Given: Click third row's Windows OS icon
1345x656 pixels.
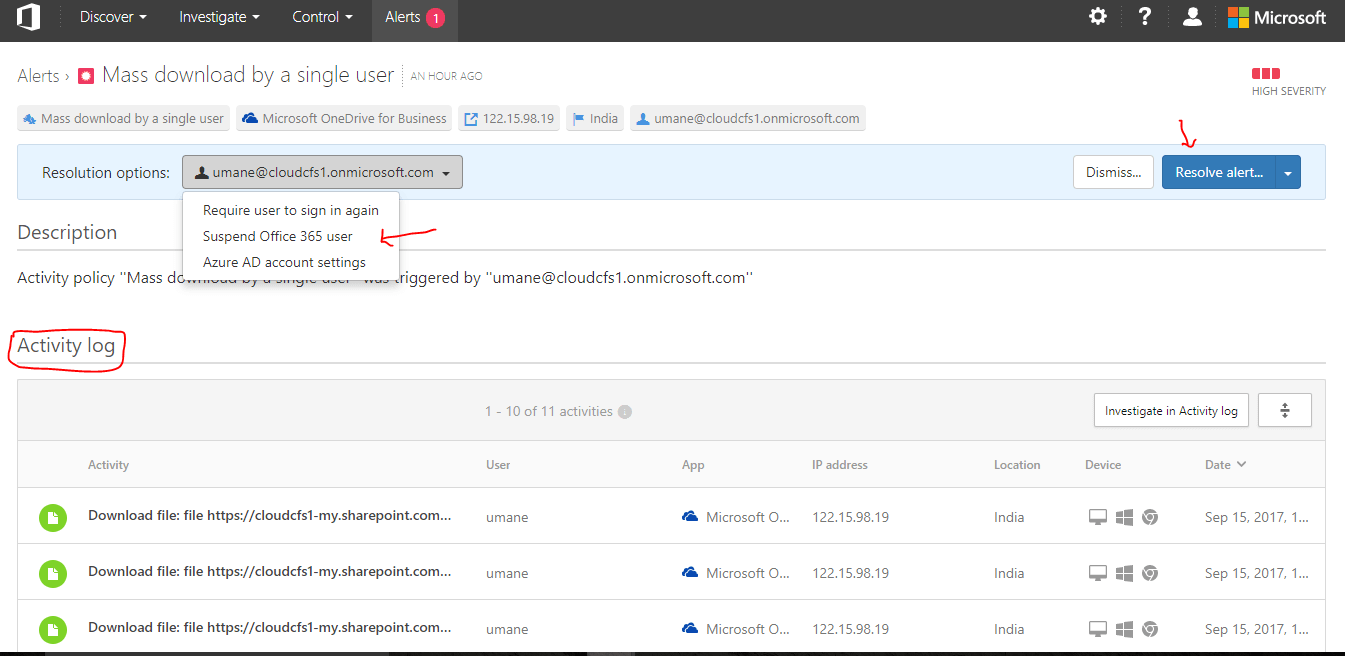Looking at the screenshot, I should tap(1124, 629).
